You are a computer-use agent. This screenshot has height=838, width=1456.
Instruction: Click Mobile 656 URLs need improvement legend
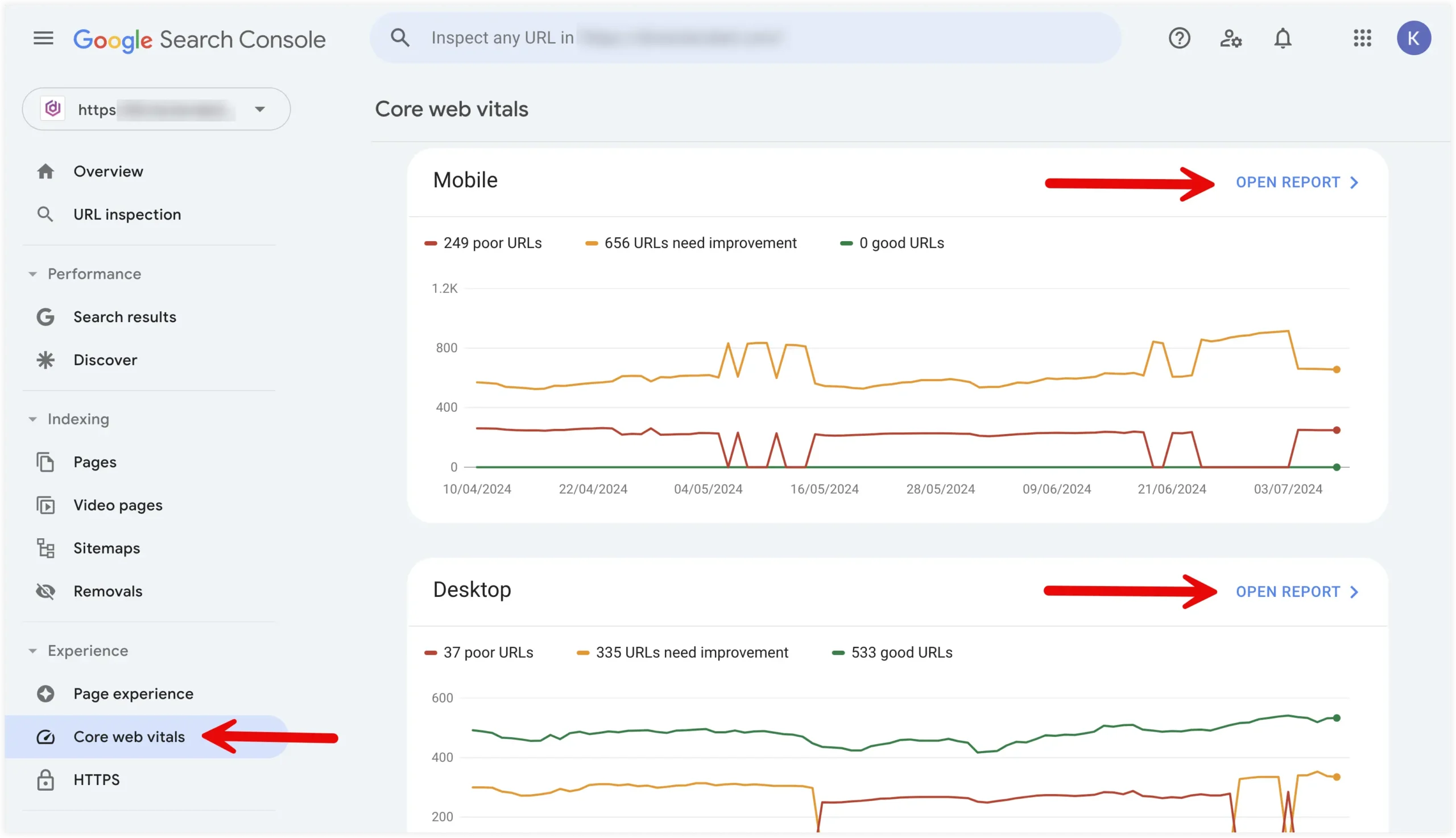pyautogui.click(x=690, y=243)
